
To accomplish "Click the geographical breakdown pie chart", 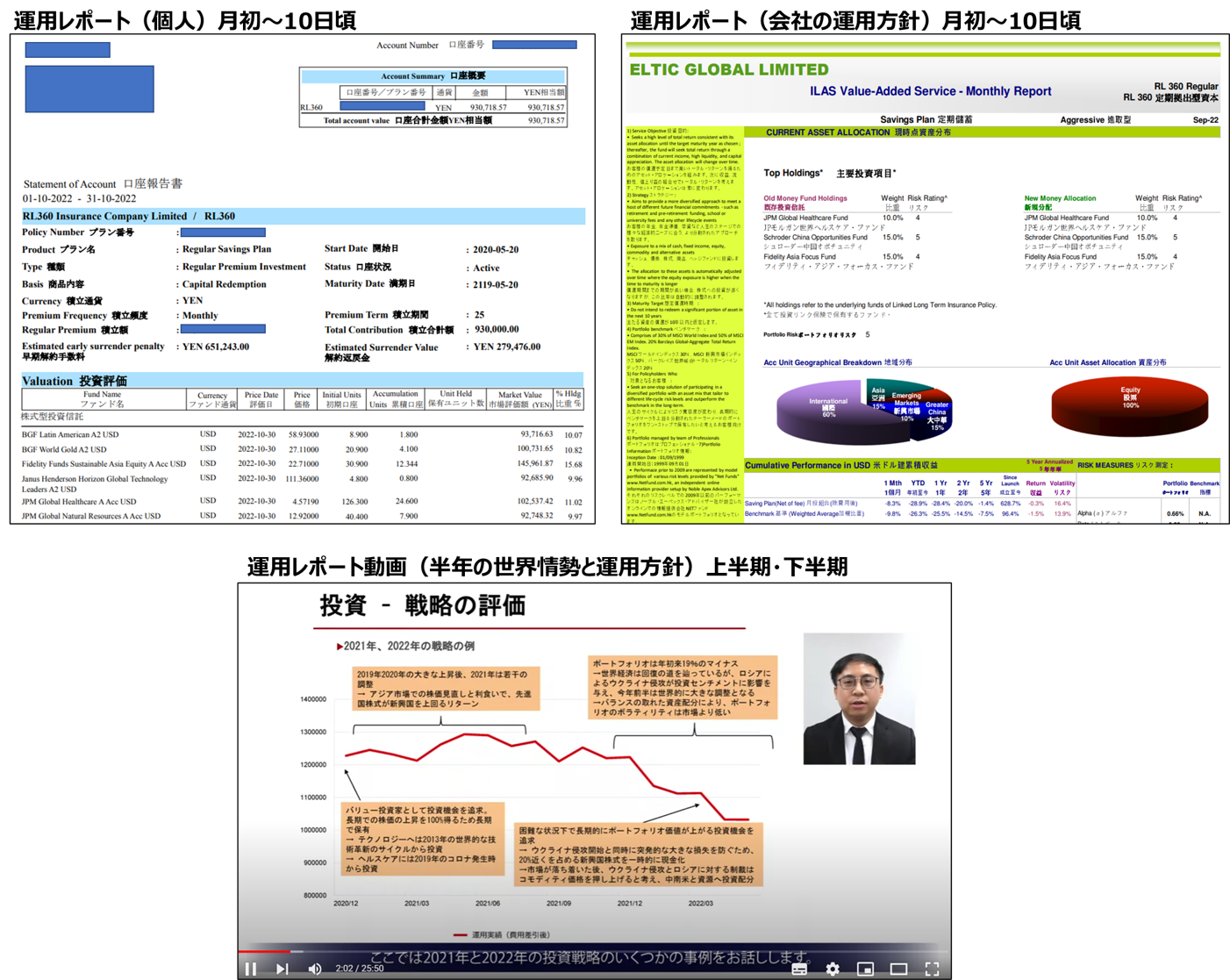I will coord(863,411).
